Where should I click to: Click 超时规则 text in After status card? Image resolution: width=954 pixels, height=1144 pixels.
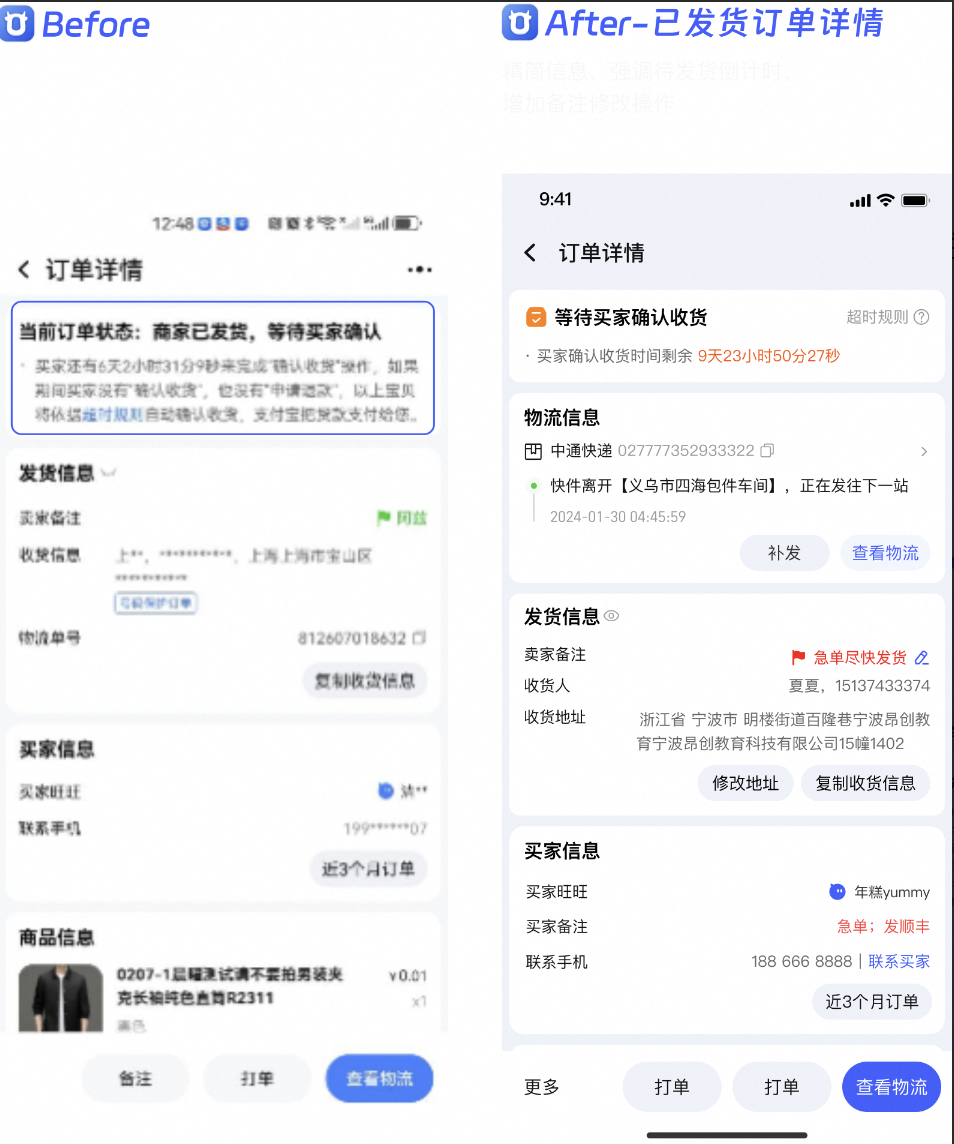coord(877,317)
